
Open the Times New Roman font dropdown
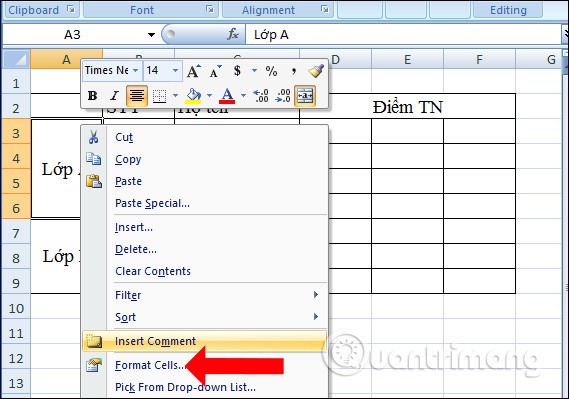point(136,70)
